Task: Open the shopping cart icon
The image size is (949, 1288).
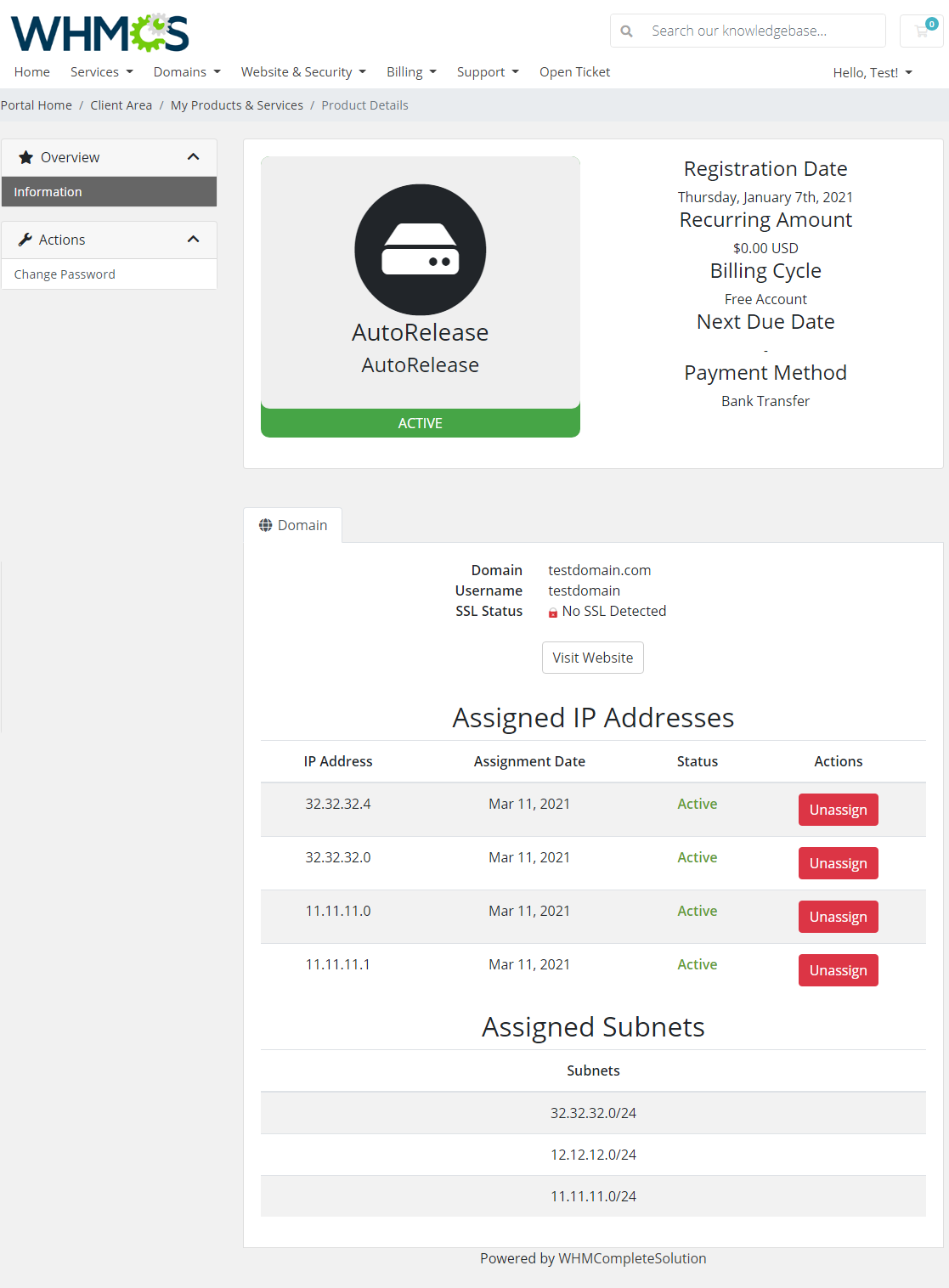Action: 922,31
